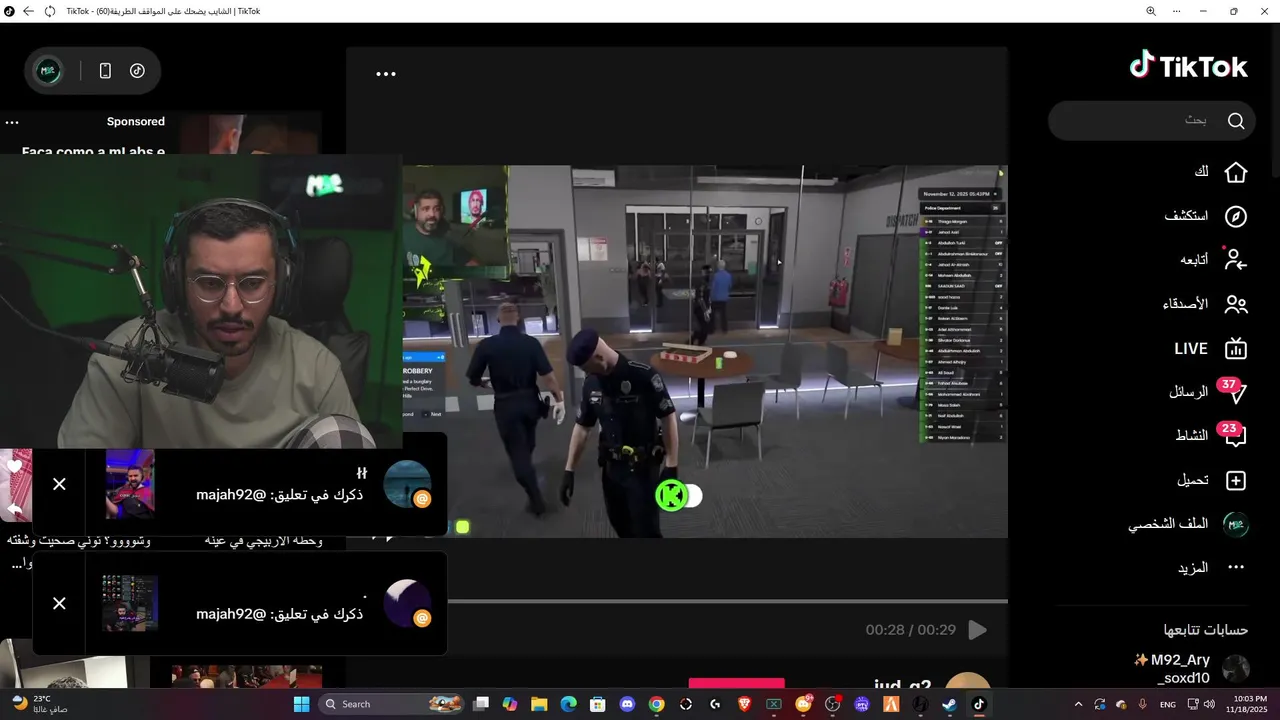The height and width of the screenshot is (720, 1280).
Task: Show hidden system tray icons chevron
Action: (x=1078, y=704)
